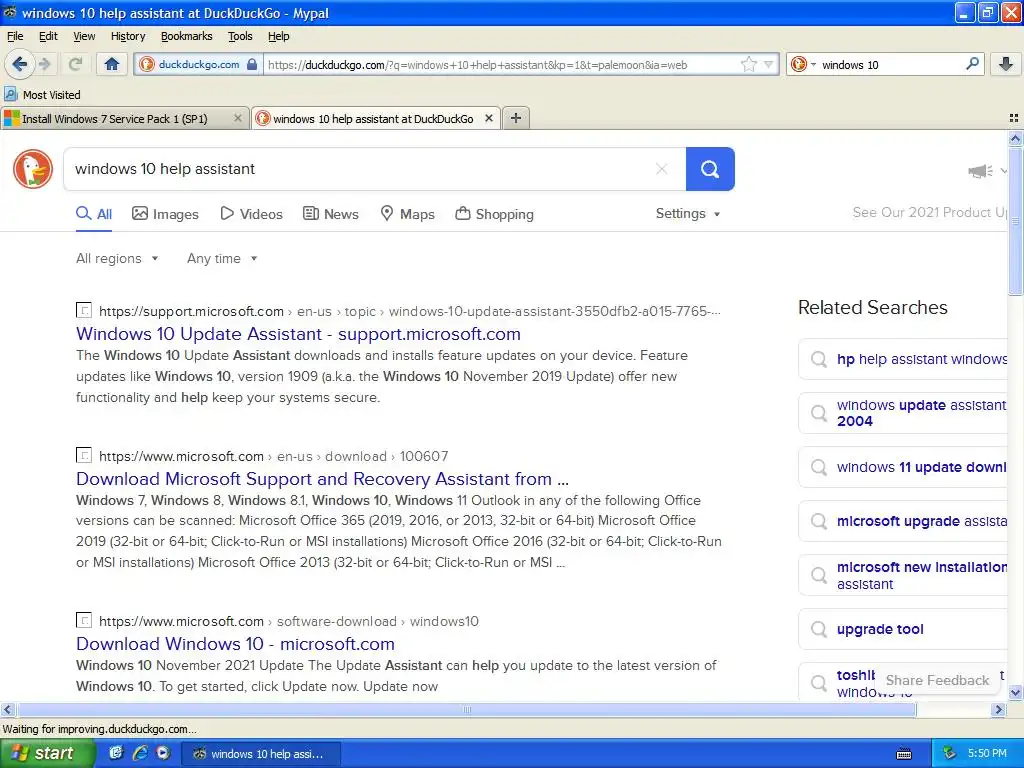This screenshot has height=768, width=1024.
Task: Open the Edit menu
Action: click(48, 36)
